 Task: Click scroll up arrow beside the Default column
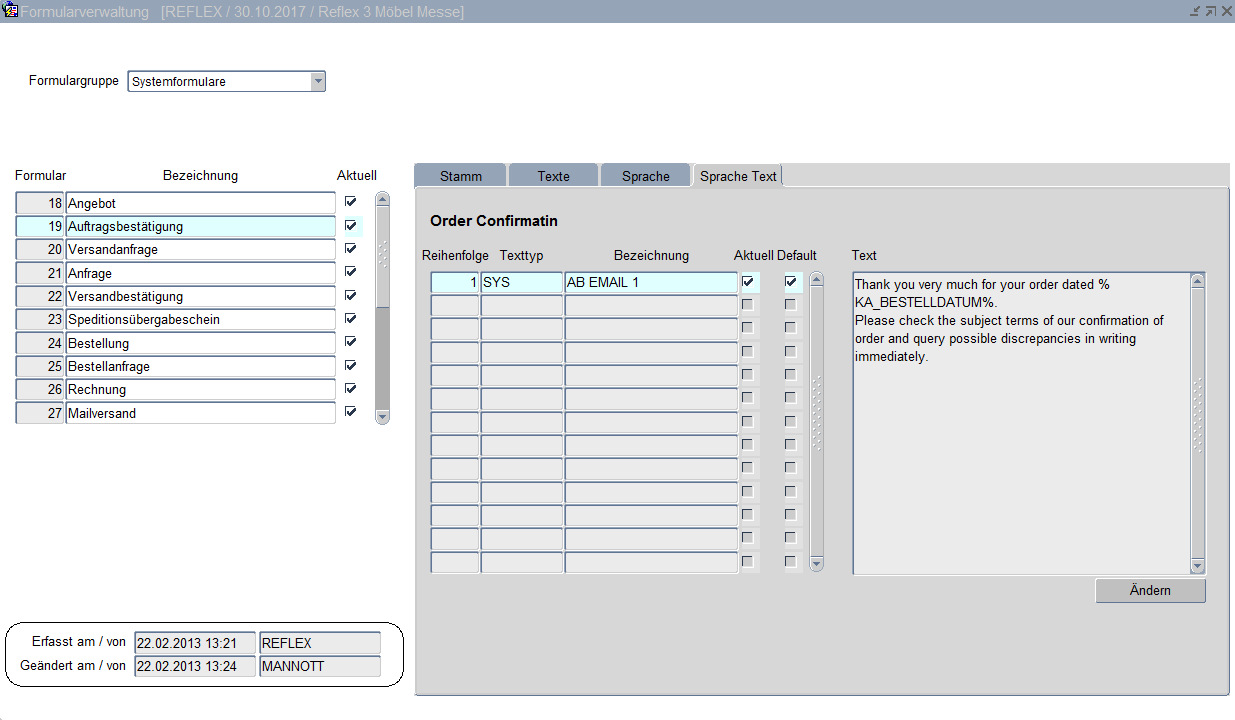[817, 280]
